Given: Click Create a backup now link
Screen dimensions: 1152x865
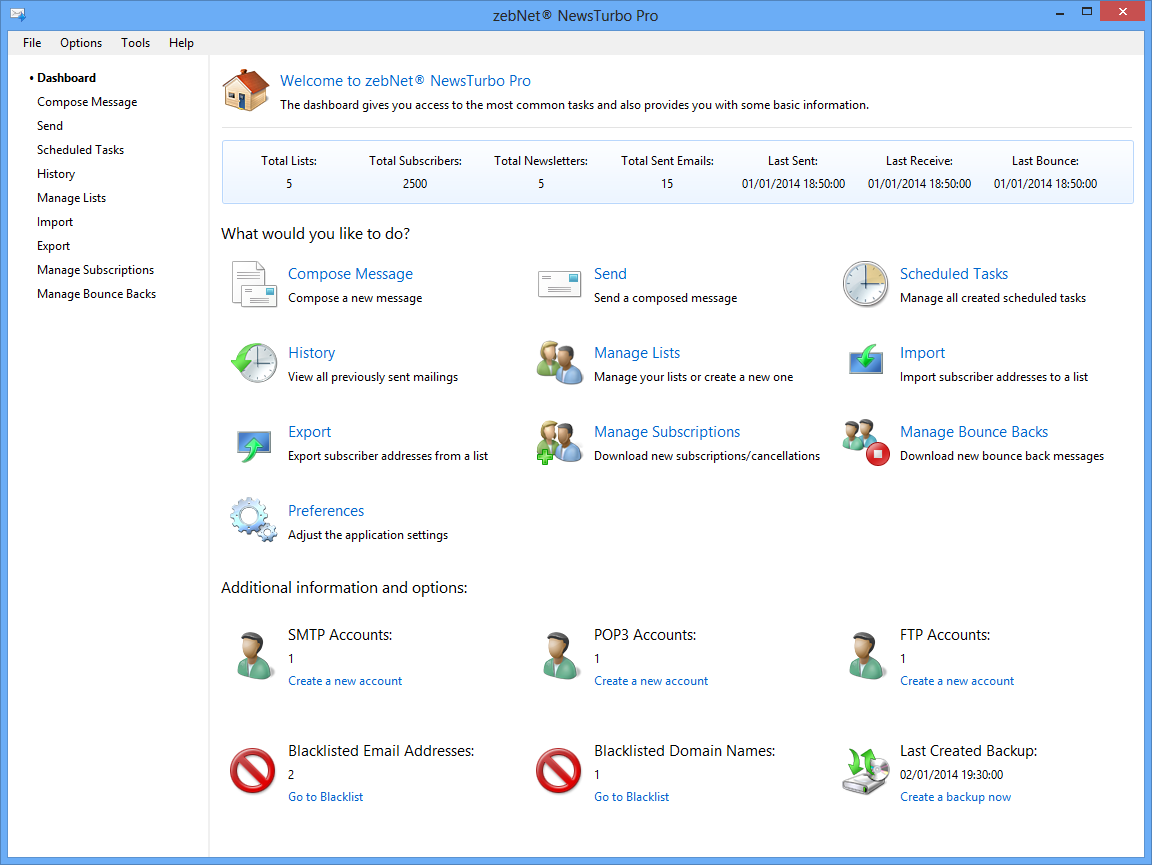Looking at the screenshot, I should point(955,797).
